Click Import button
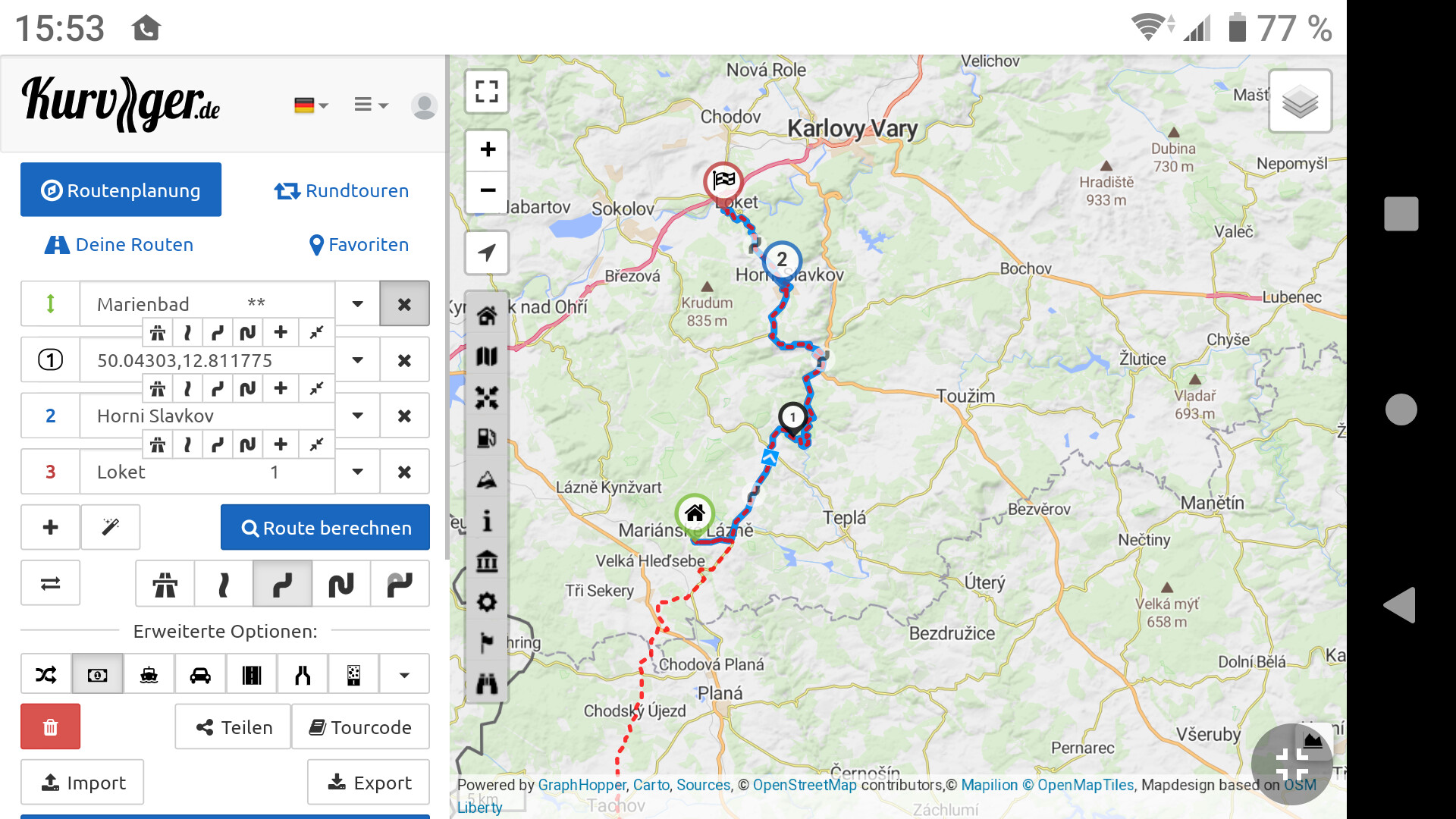Image resolution: width=1456 pixels, height=819 pixels. coord(82,782)
